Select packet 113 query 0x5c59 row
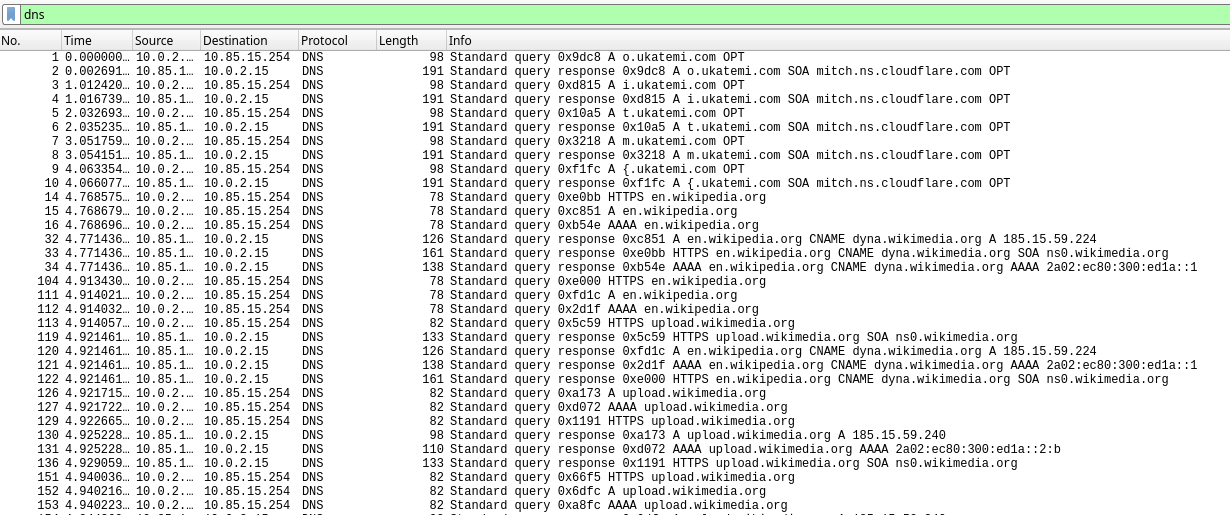Screen dimensions: 1230x515 tap(615, 324)
